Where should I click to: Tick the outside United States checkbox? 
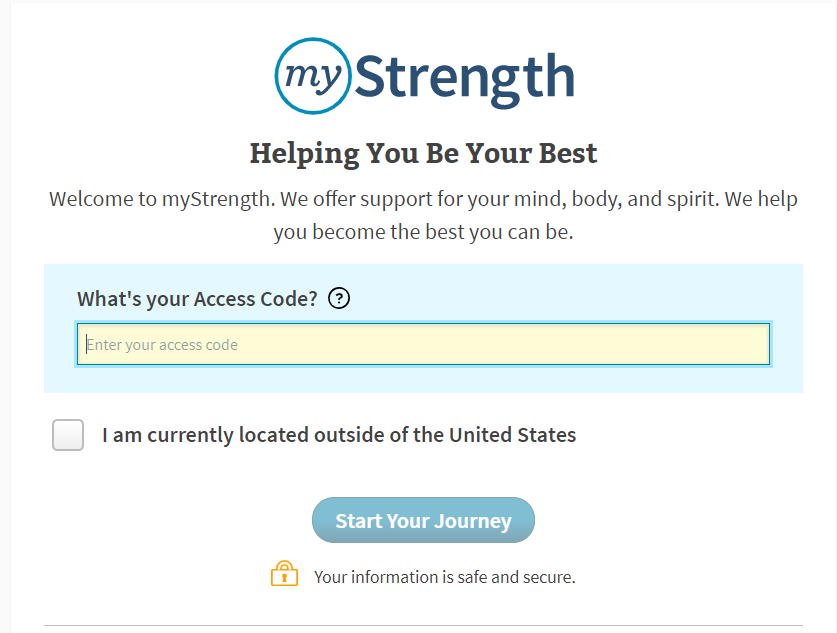pyautogui.click(x=68, y=435)
